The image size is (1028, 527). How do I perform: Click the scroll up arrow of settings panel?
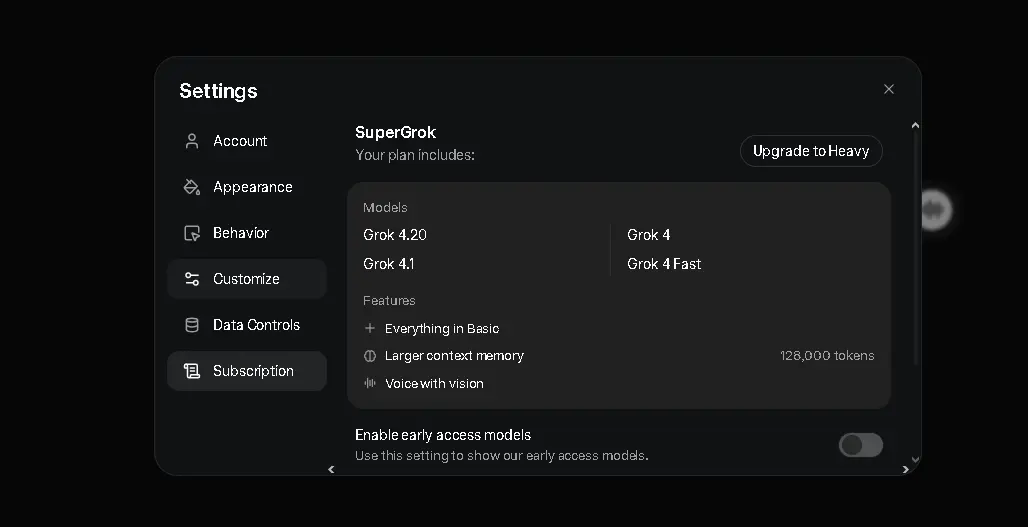(915, 125)
